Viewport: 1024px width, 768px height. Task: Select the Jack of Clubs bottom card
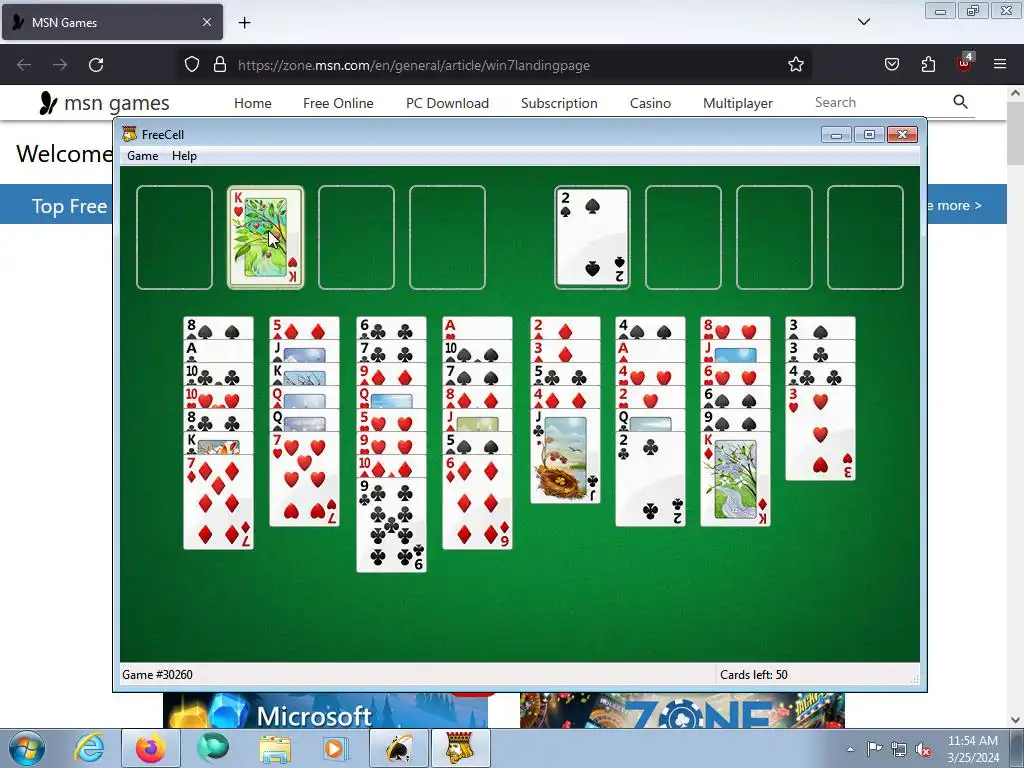click(x=566, y=456)
